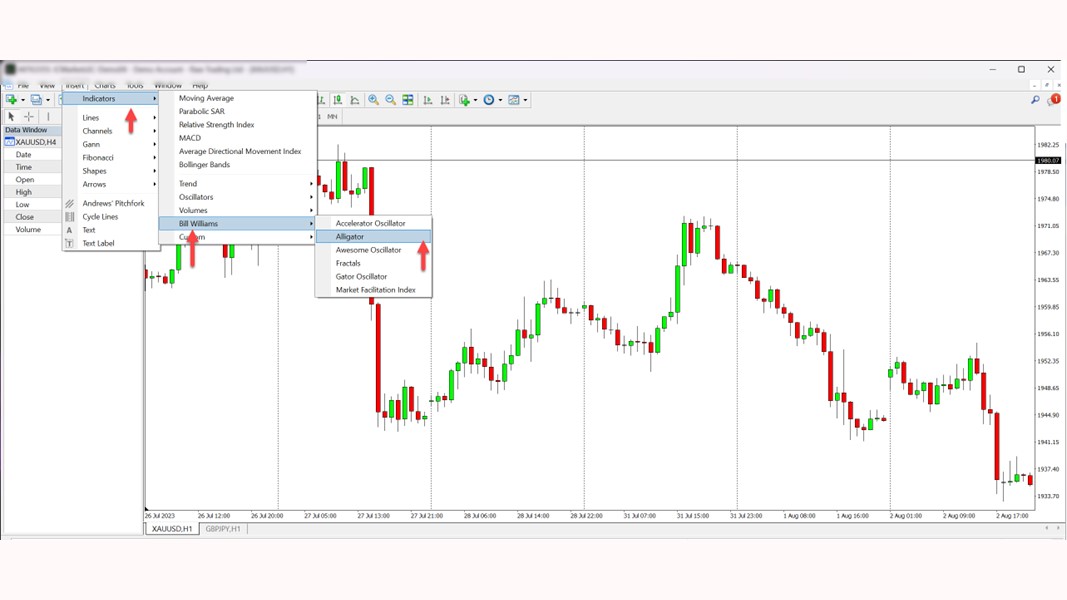The width and height of the screenshot is (1067, 600).
Task: Select Indicators in the Insert menu
Action: point(111,99)
